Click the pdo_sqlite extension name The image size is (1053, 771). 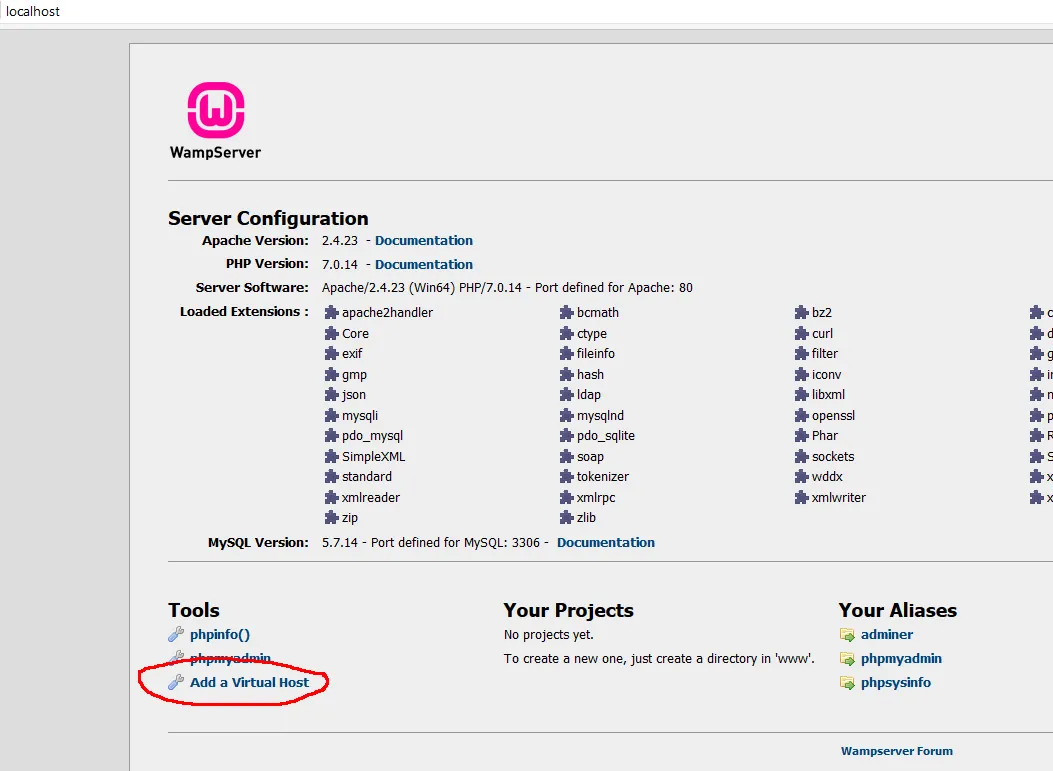tap(606, 436)
